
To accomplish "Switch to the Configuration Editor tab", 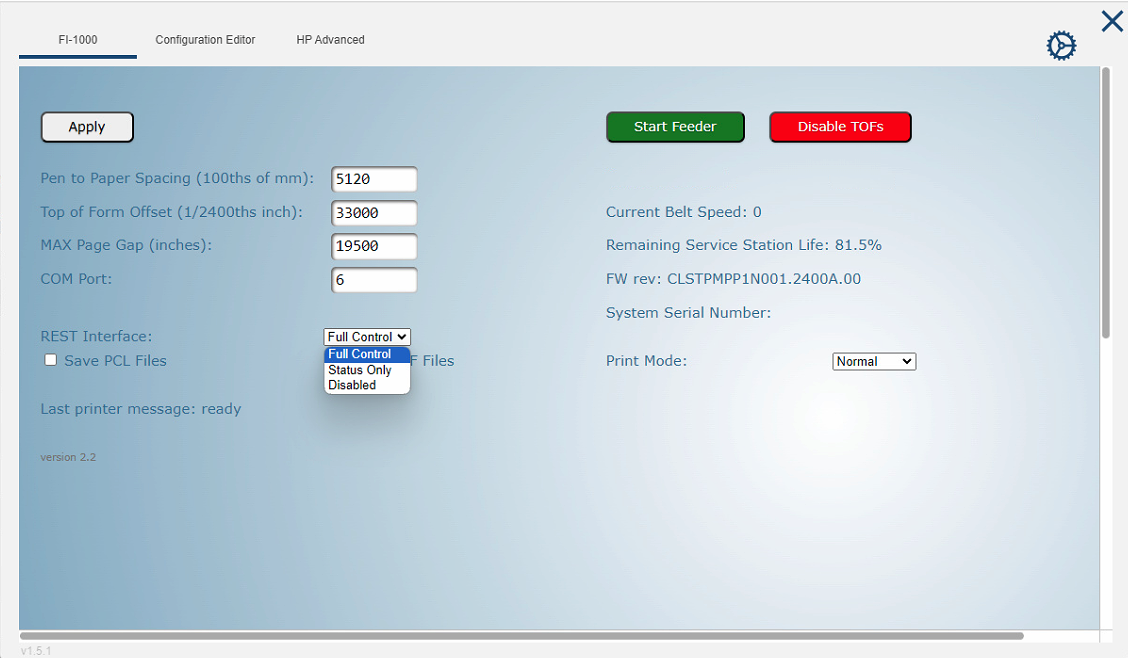I will [x=205, y=40].
